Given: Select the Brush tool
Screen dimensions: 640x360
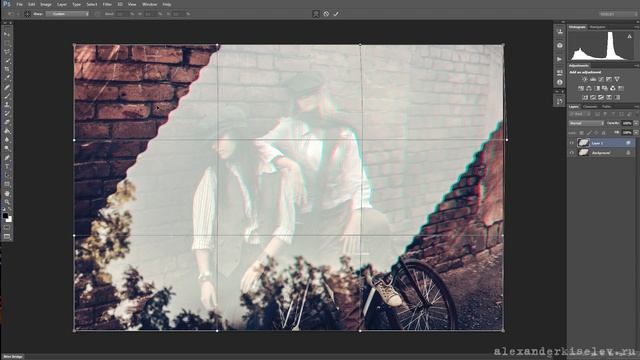Looking at the screenshot, I should 7,96.
